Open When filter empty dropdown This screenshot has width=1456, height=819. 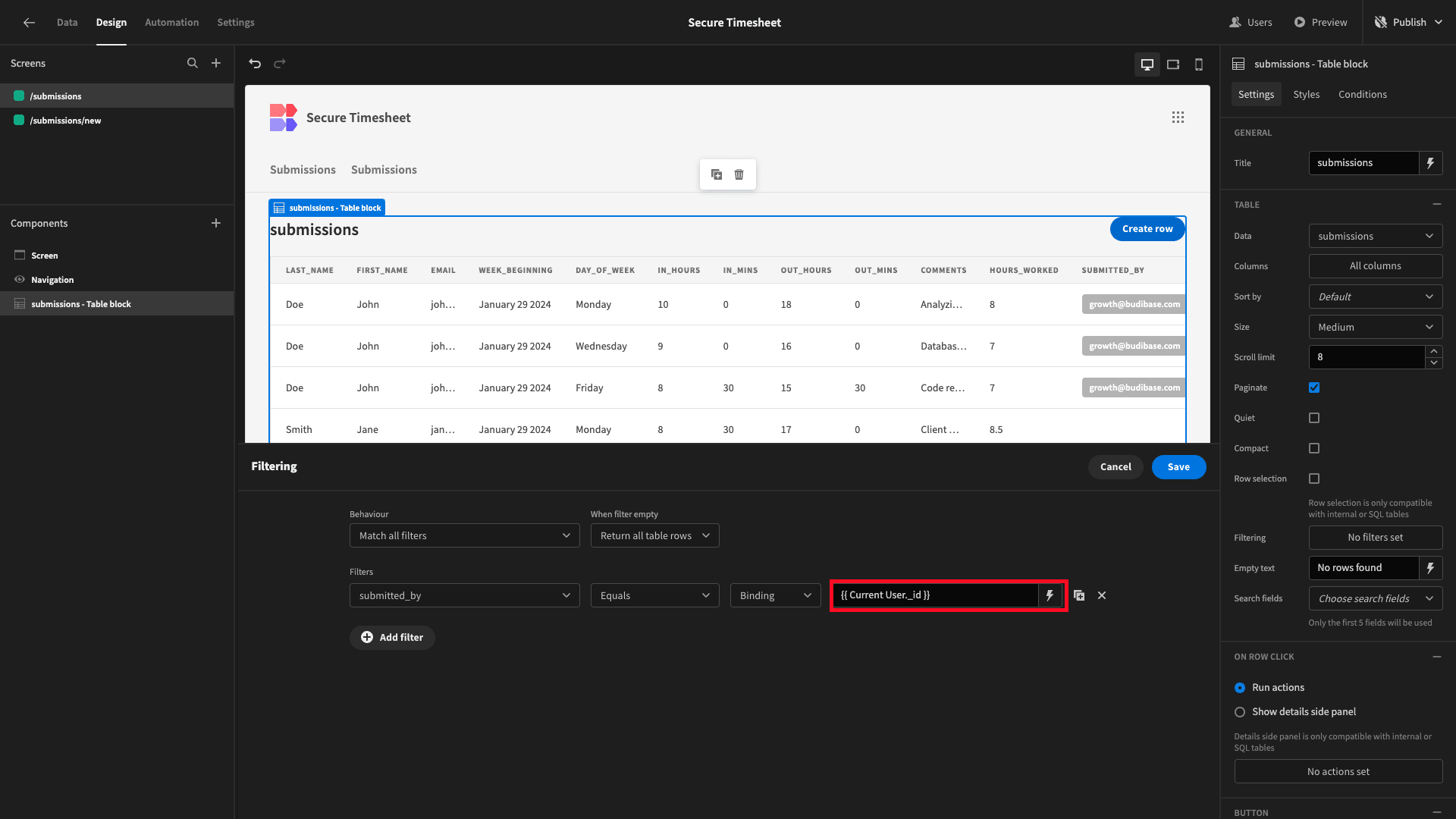[x=654, y=535]
